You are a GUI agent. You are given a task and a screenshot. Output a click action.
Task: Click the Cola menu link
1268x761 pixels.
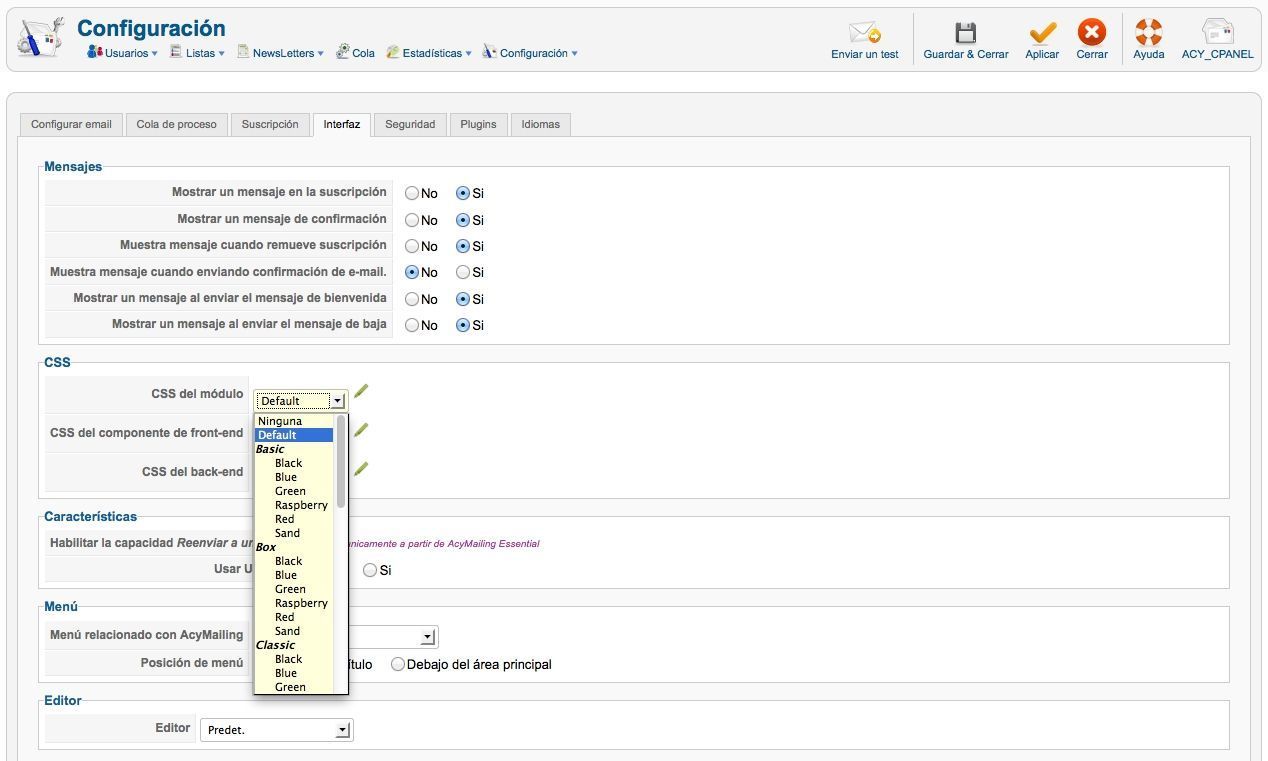click(x=363, y=53)
